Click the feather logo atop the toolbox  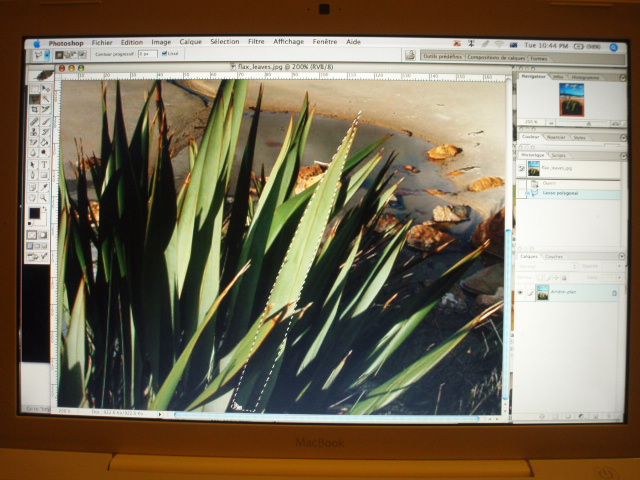pos(42,75)
